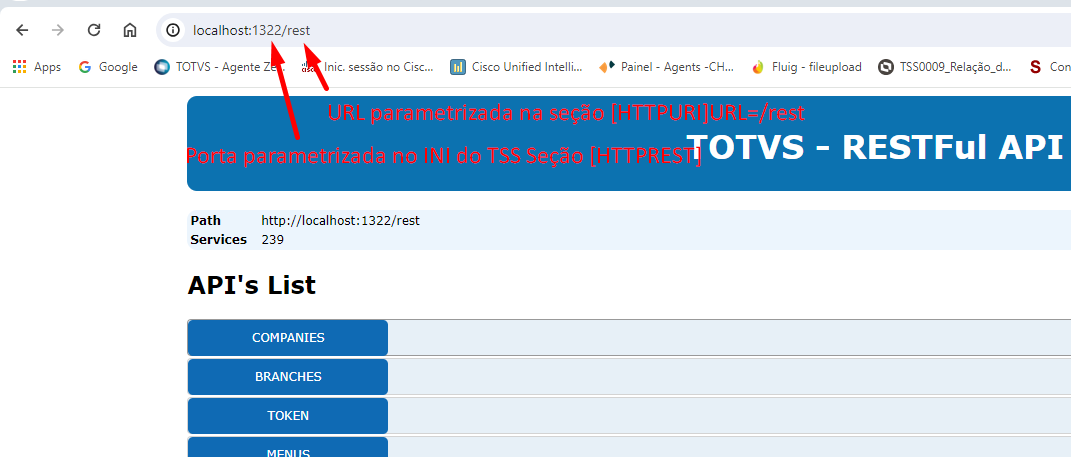
Task: Focus the address bar showing localhost:1322/rest
Action: coord(615,30)
